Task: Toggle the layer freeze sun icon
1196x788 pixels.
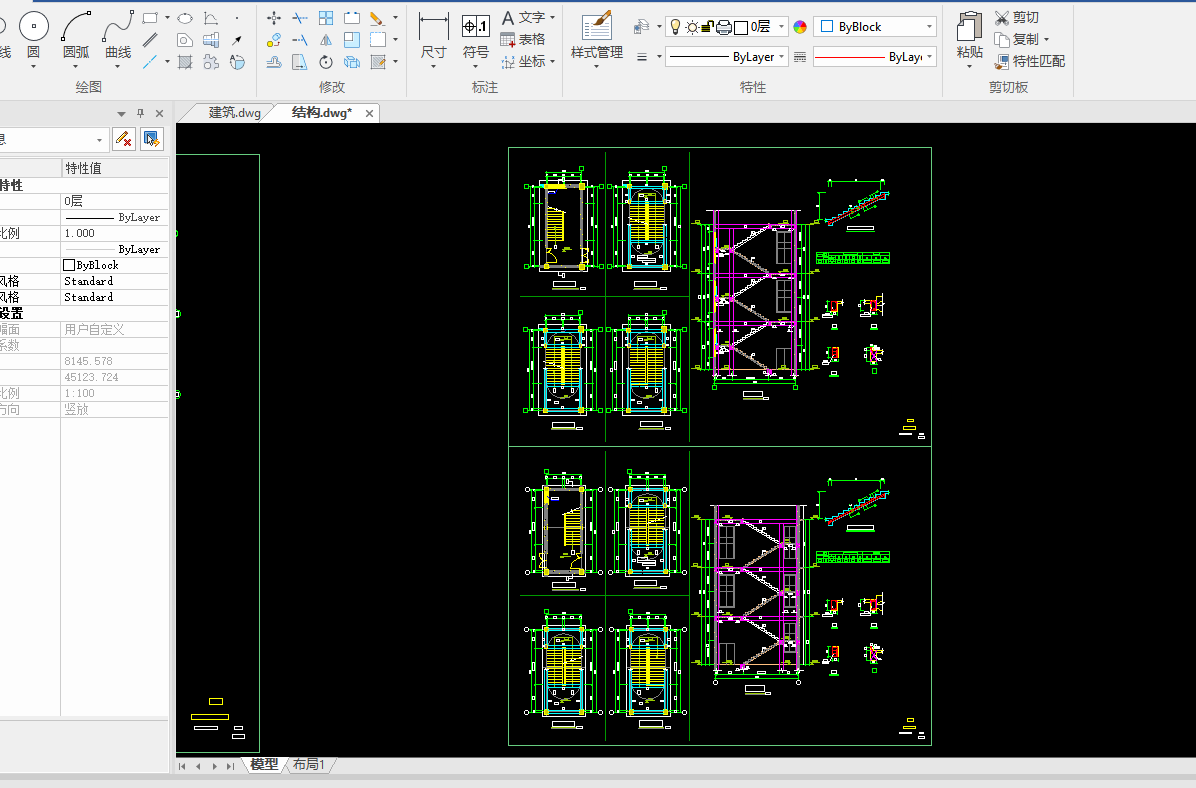Action: coord(691,27)
